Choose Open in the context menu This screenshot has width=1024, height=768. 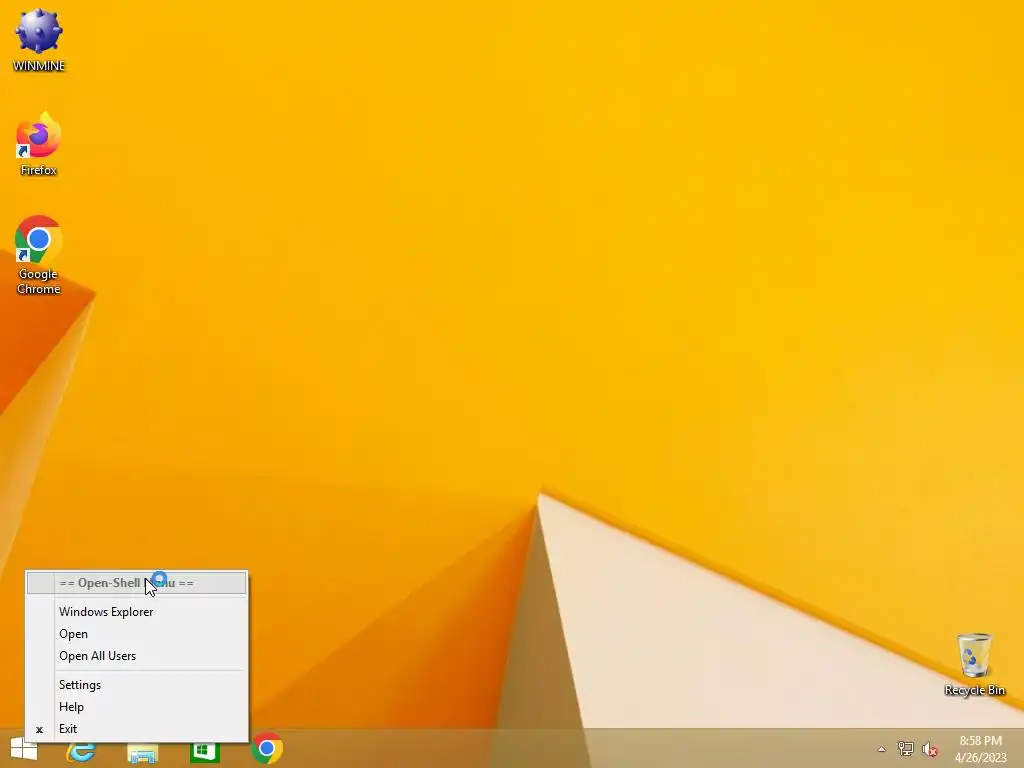136,633
